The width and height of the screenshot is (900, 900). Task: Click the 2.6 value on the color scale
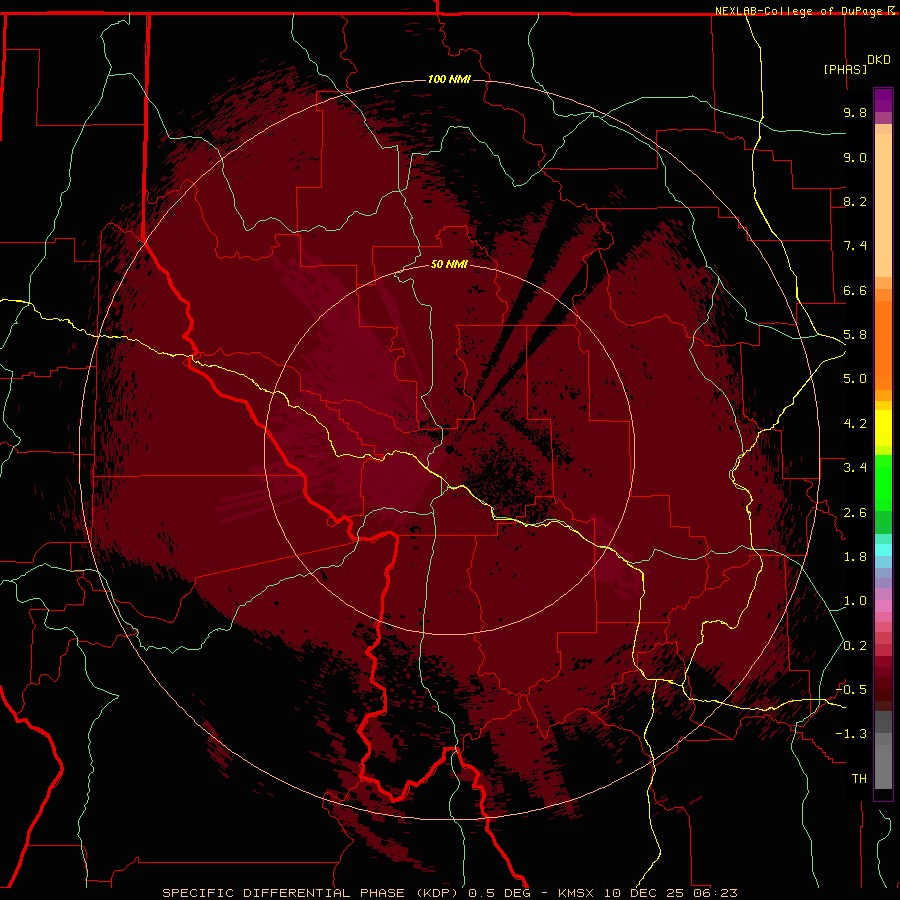click(855, 513)
